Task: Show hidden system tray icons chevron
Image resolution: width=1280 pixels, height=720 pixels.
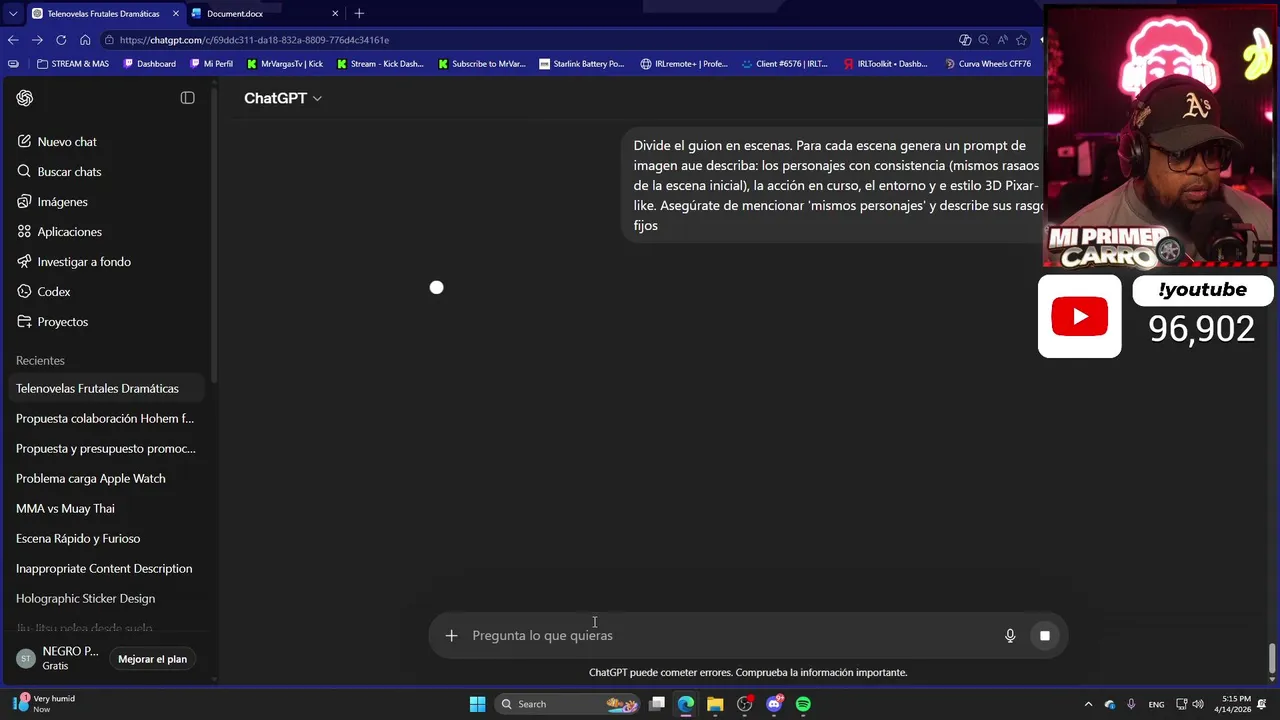Action: click(x=1088, y=704)
